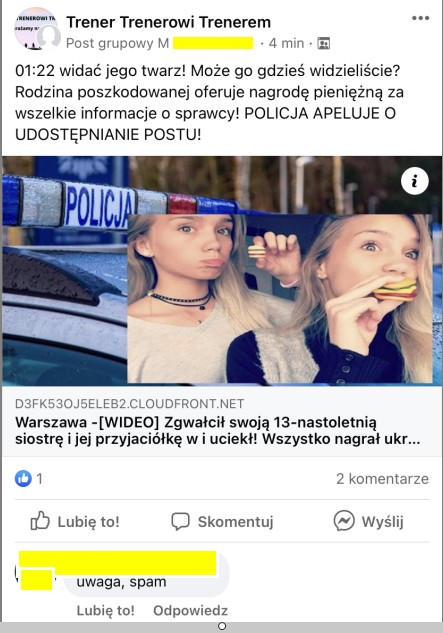The image size is (443, 633).
Task: Click the Post grupowy author label
Action: [118, 43]
